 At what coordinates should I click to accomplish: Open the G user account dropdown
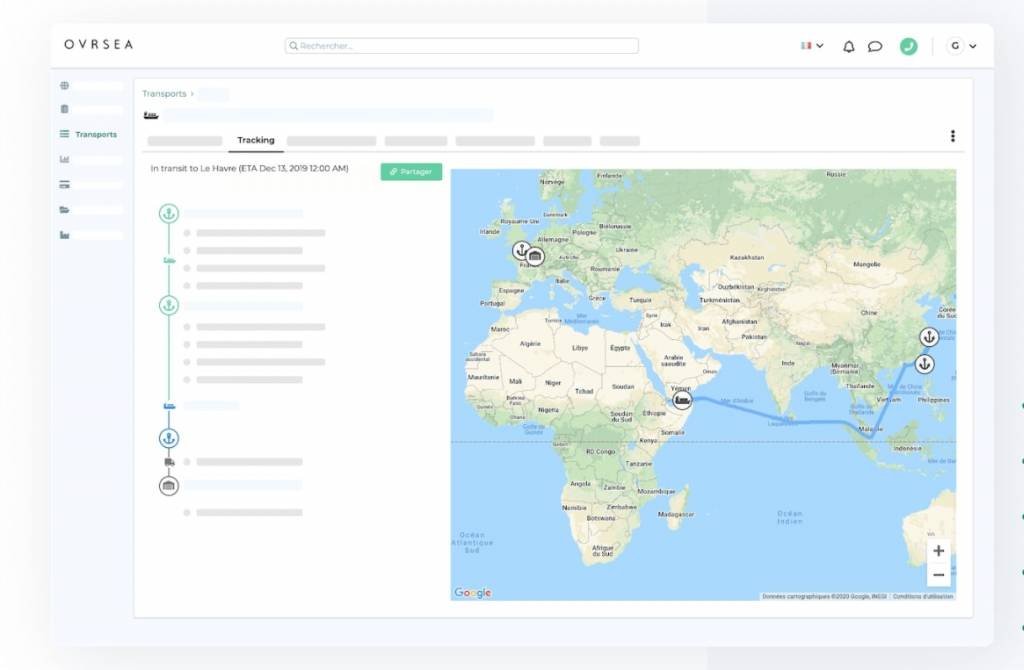click(961, 46)
